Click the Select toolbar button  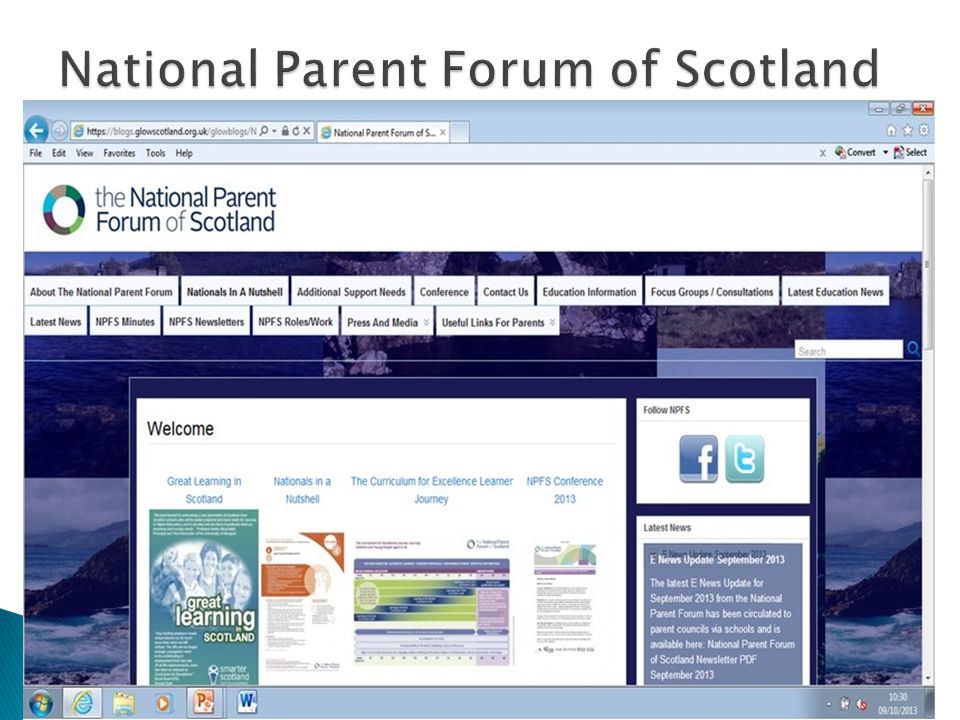[x=910, y=152]
